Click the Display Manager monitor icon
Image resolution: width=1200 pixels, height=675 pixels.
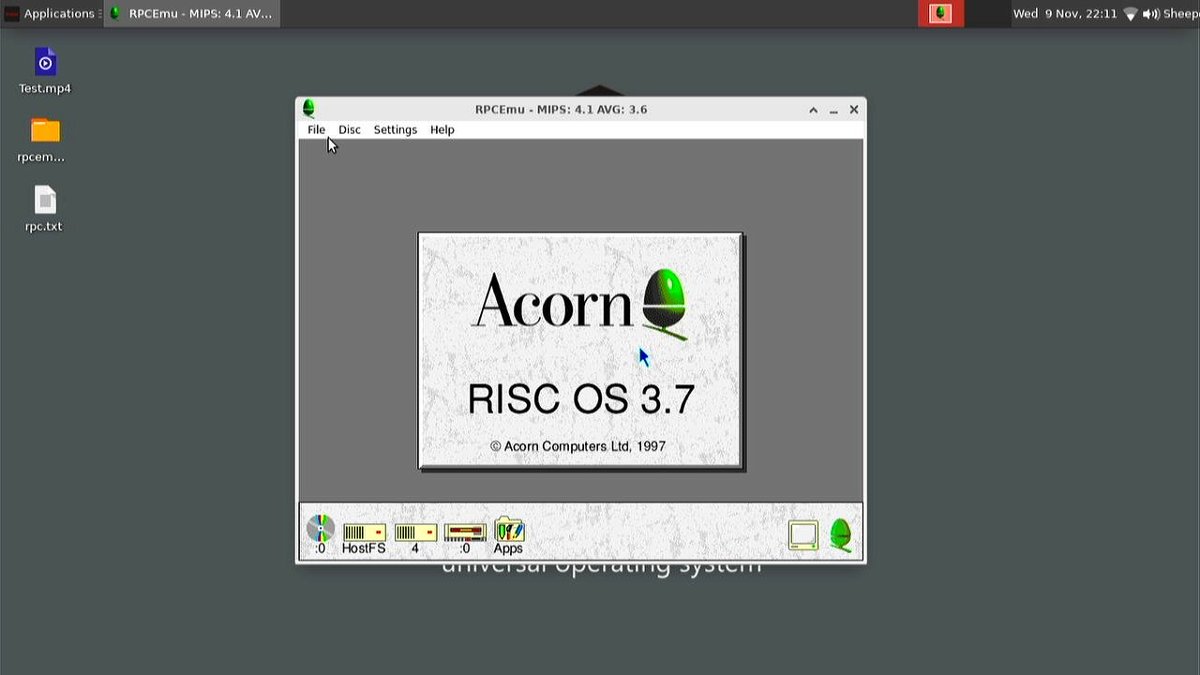tap(803, 535)
